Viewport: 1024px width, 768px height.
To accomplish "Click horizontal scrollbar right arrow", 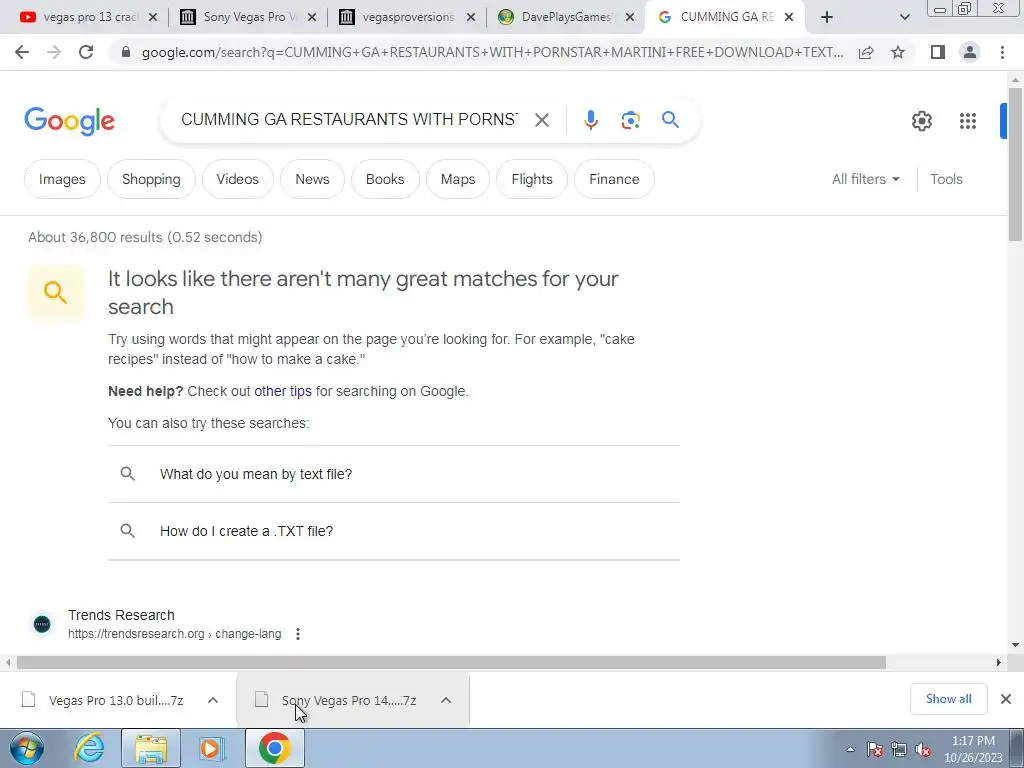I will tap(999, 662).
